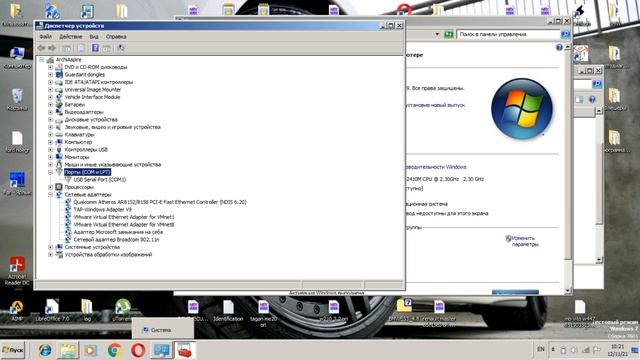Click the Back arrow in Device Manager toolbar
This screenshot has height=360, width=640.
pos(41,48)
